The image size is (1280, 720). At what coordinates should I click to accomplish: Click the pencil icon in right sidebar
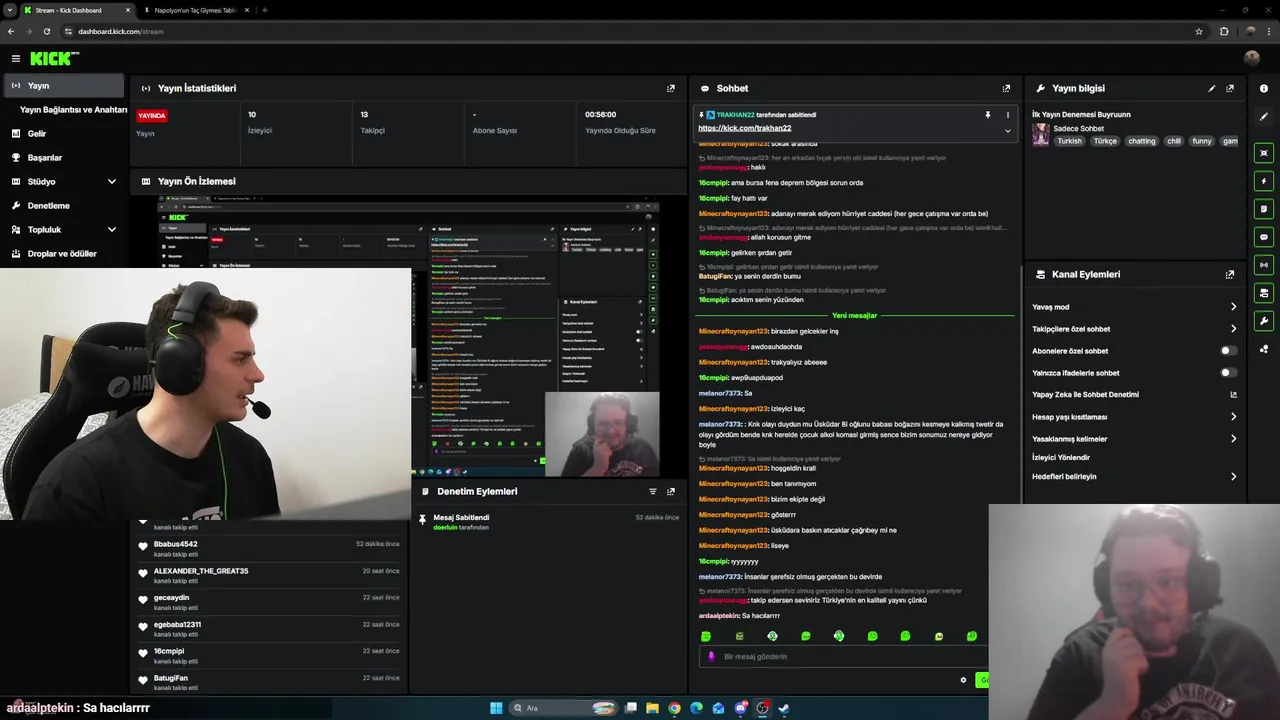pos(1264,116)
